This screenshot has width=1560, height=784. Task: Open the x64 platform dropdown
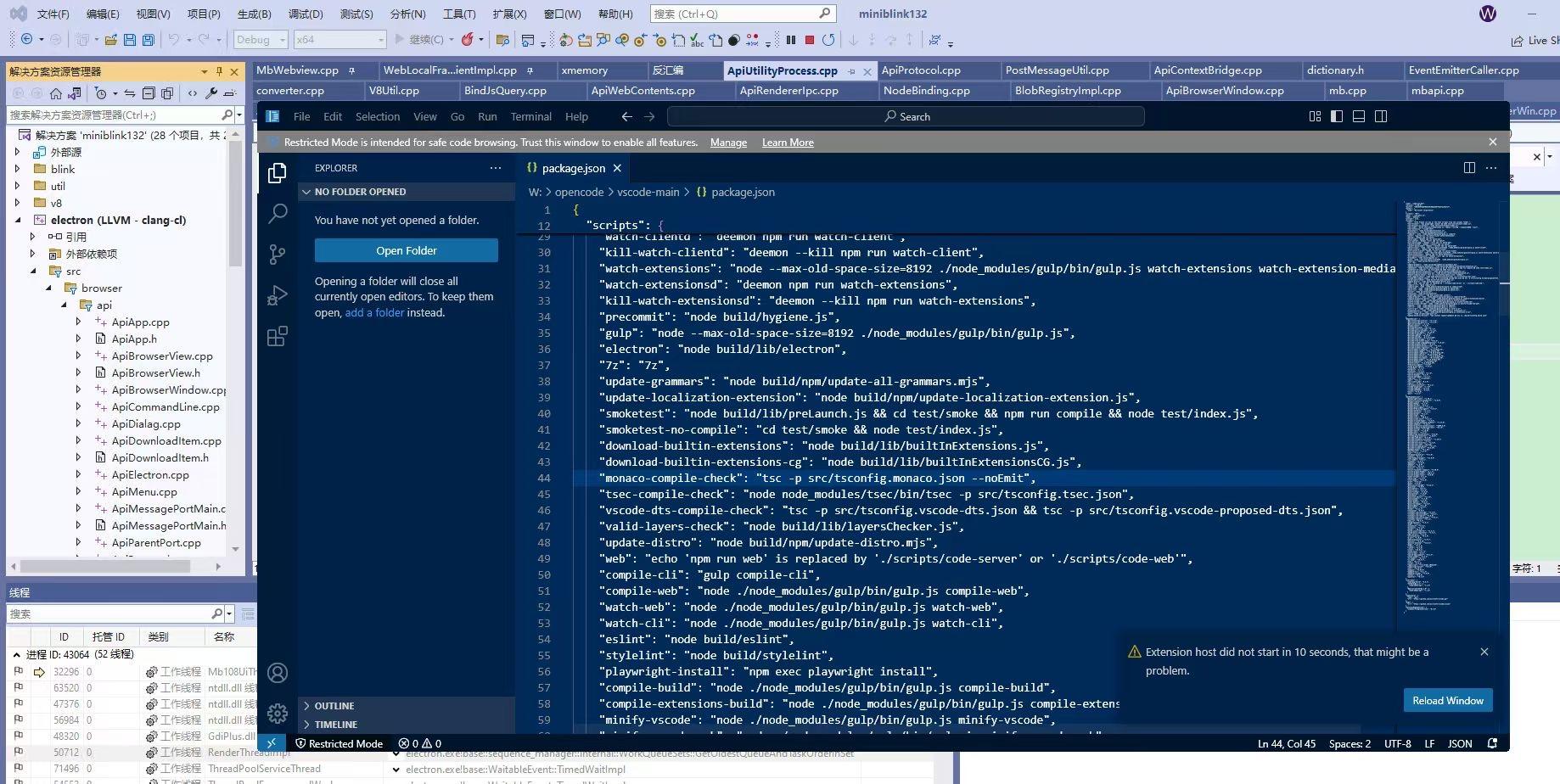pos(339,40)
